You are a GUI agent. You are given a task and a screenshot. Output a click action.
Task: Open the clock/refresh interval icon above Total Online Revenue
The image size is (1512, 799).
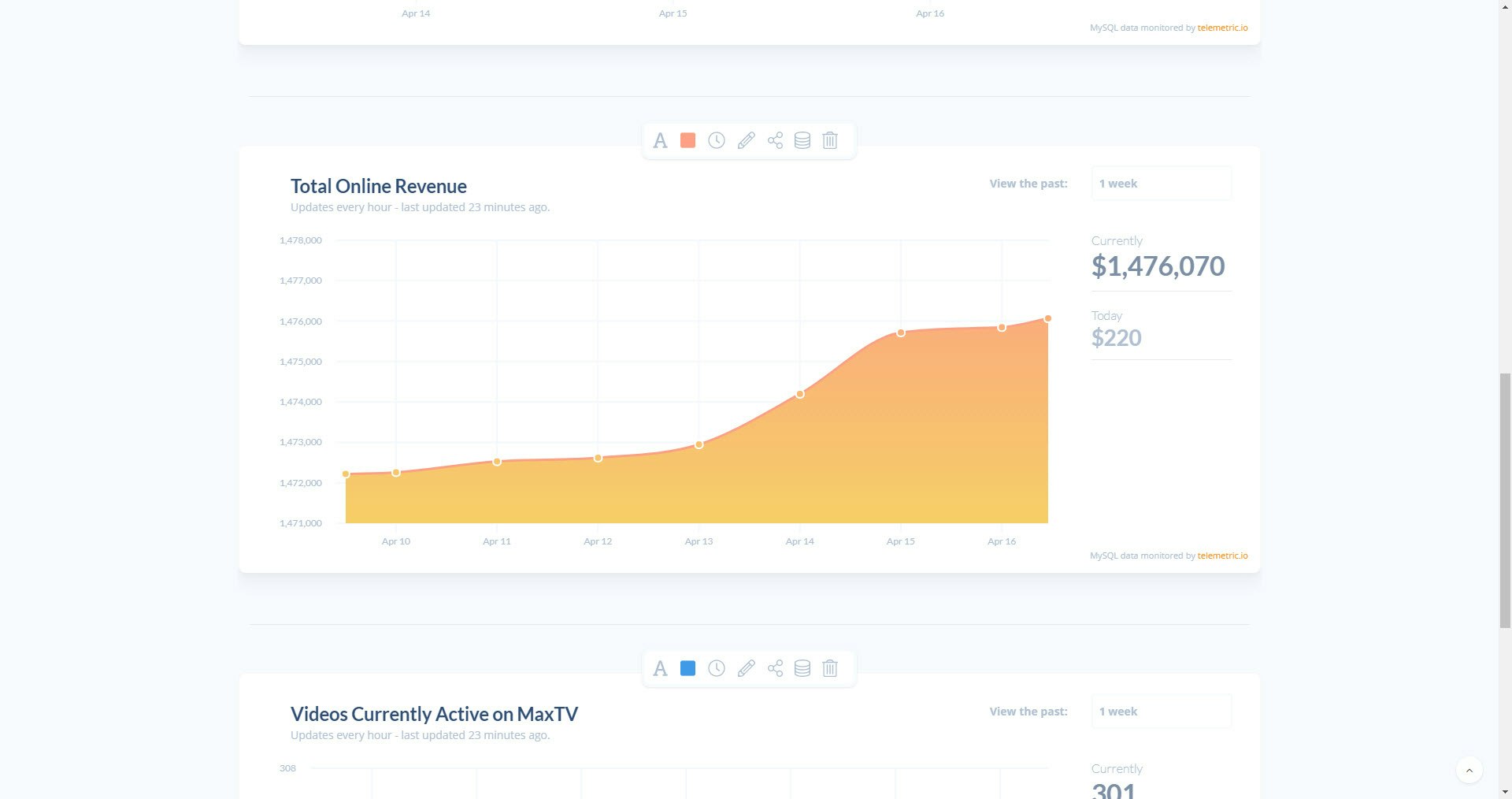717,140
